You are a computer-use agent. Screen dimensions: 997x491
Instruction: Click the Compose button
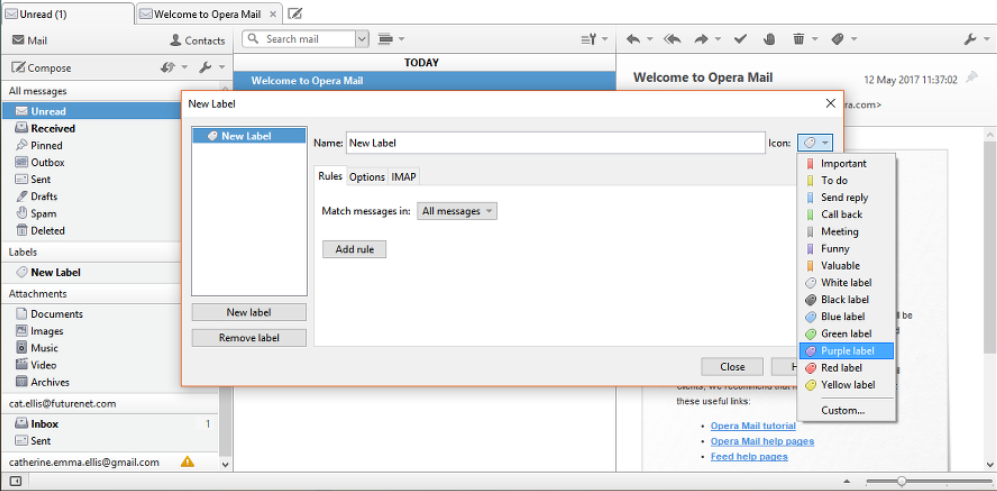41,67
